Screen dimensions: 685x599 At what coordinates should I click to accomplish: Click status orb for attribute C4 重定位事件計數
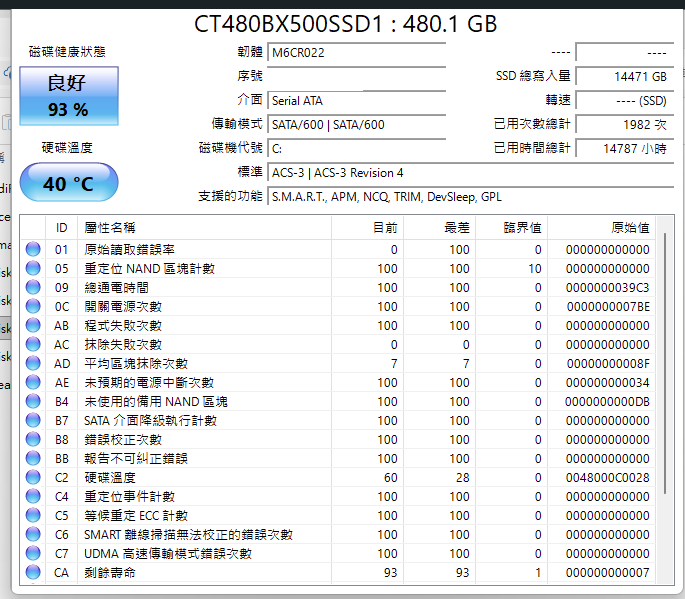[x=33, y=496]
